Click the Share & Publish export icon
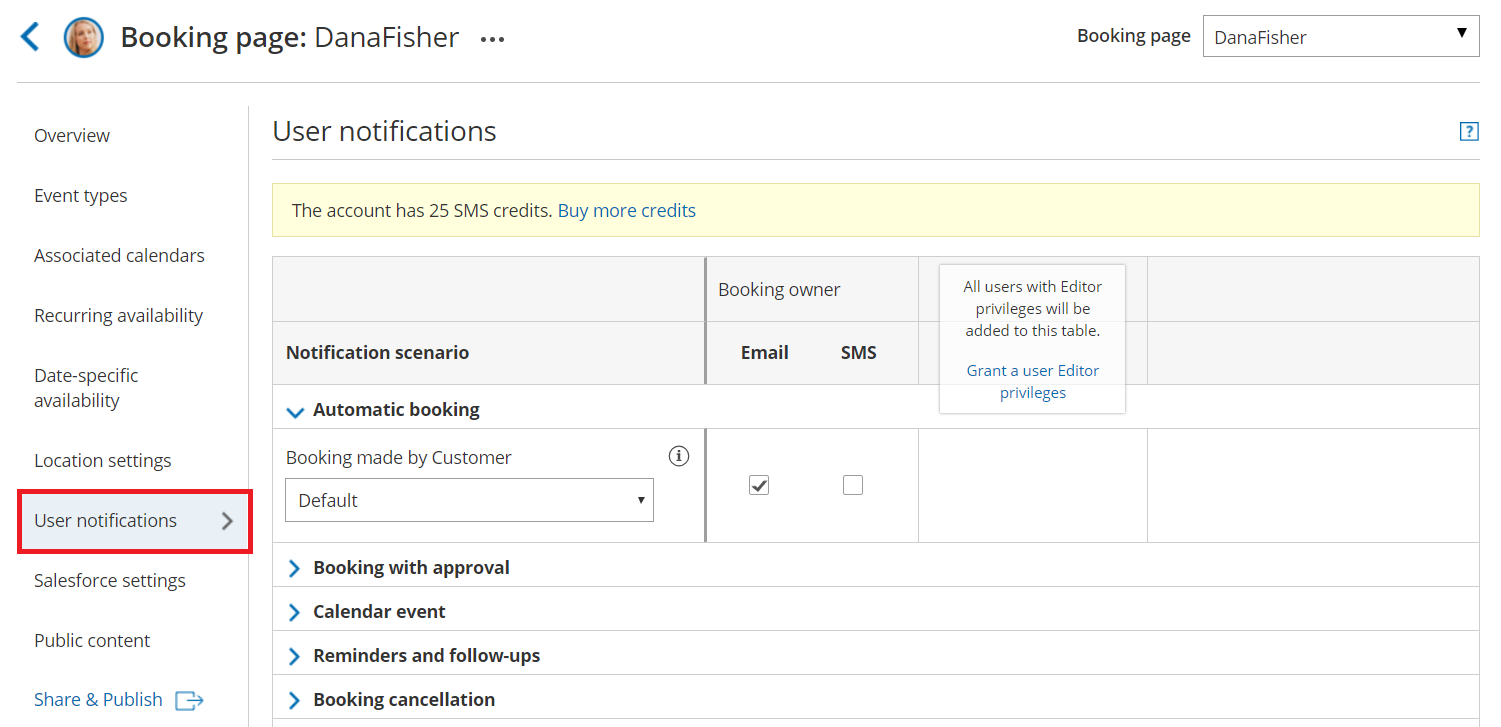 (189, 700)
